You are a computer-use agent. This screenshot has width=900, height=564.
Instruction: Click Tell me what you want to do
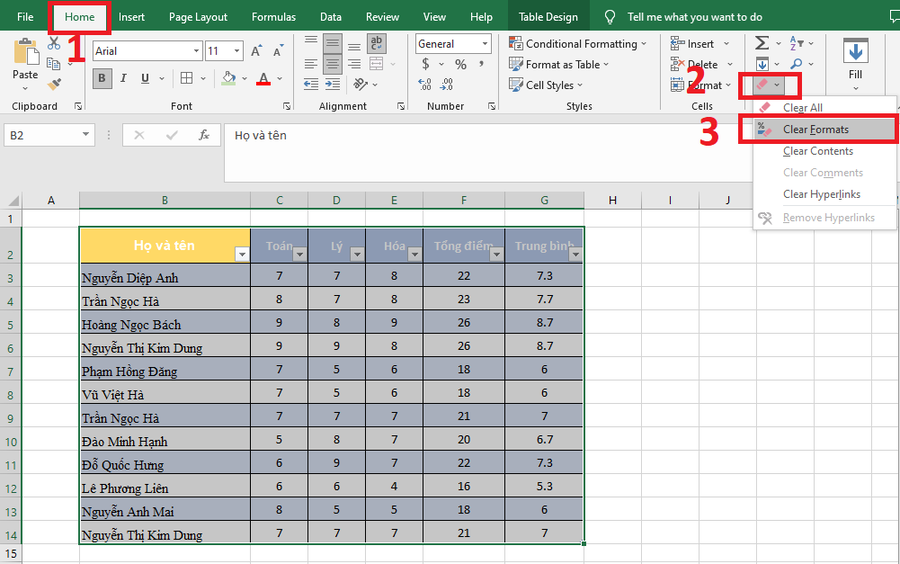[695, 17]
